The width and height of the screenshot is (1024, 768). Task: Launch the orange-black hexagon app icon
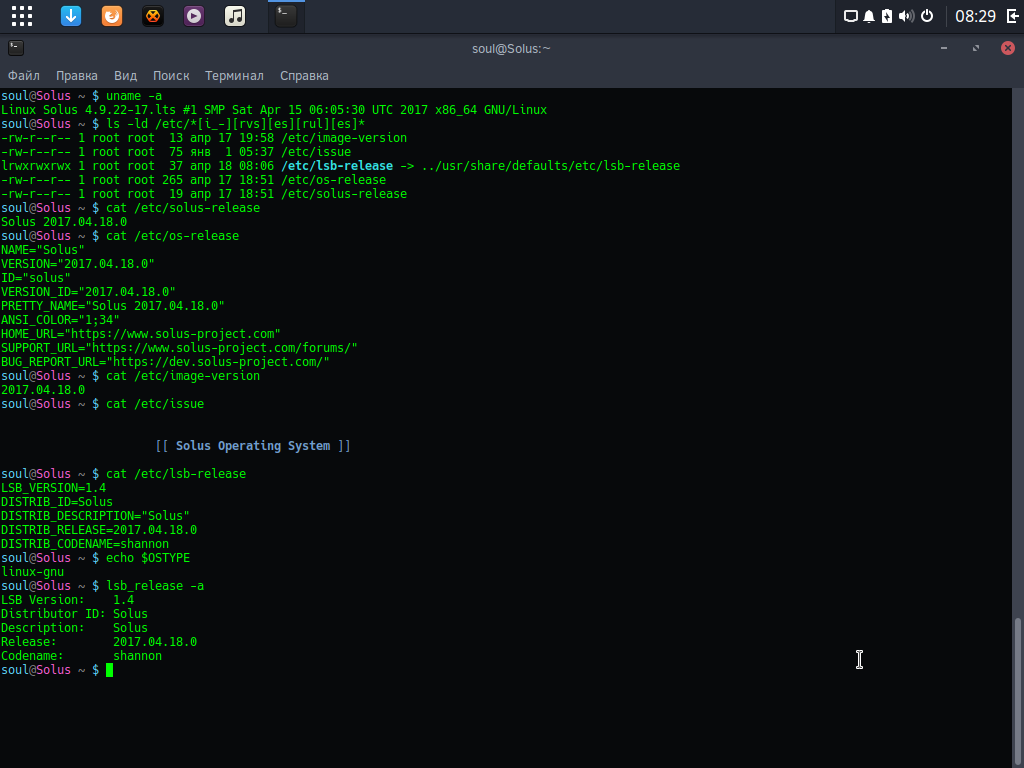click(153, 16)
